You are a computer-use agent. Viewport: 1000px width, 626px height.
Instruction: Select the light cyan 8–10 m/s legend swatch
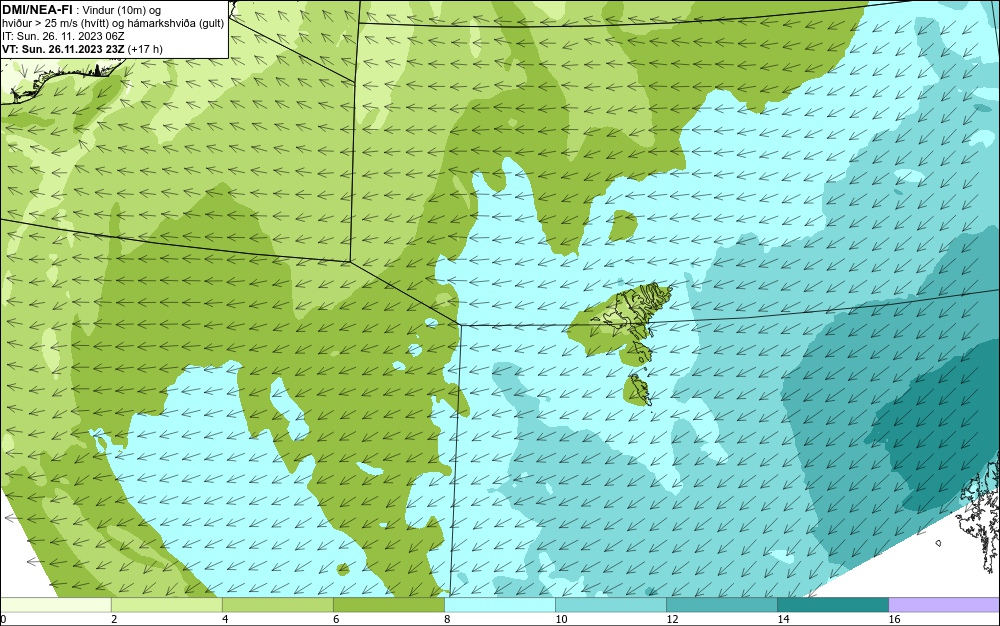tap(500, 605)
